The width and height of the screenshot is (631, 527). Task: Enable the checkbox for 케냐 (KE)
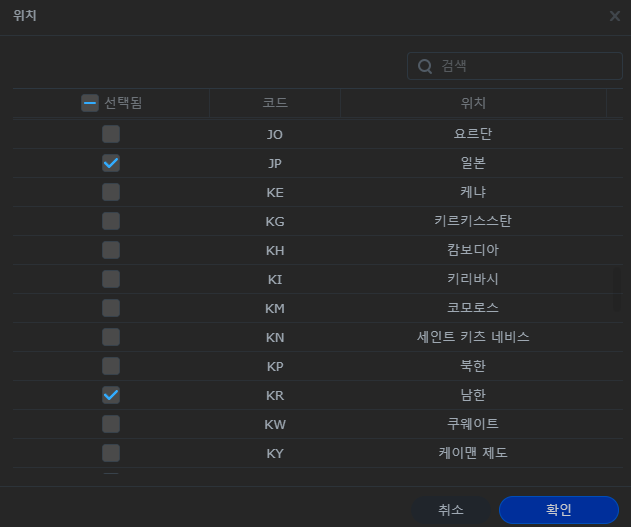(x=111, y=191)
